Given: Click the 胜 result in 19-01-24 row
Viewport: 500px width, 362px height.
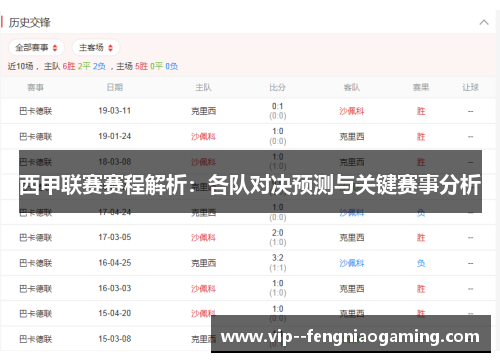Looking at the screenshot, I should 421,137.
